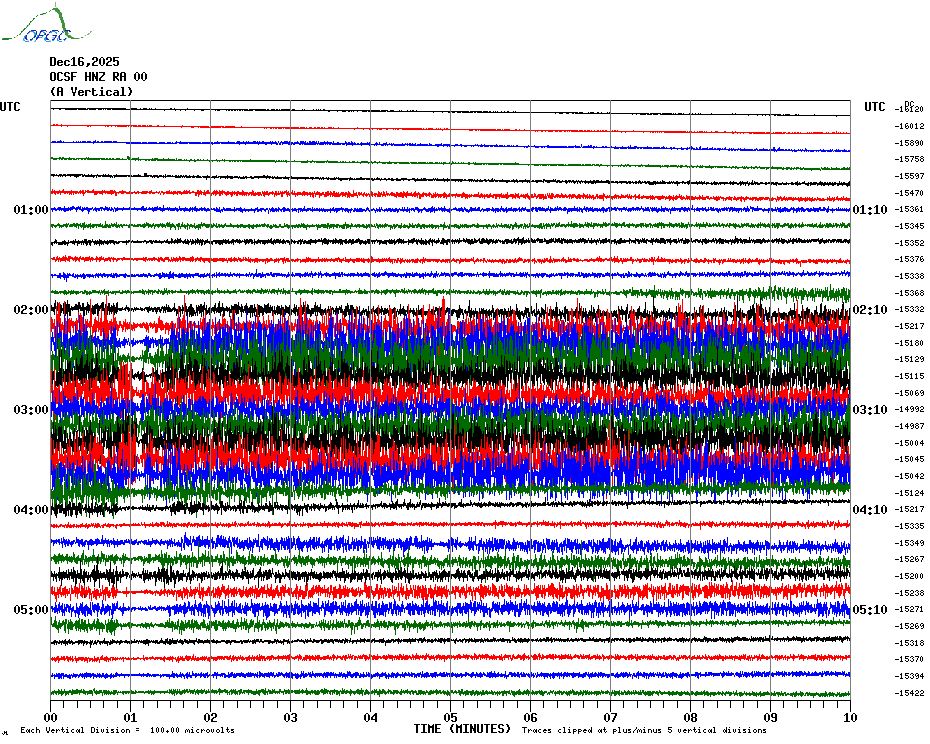Click the DC offset value "-15180"

pos(909,343)
